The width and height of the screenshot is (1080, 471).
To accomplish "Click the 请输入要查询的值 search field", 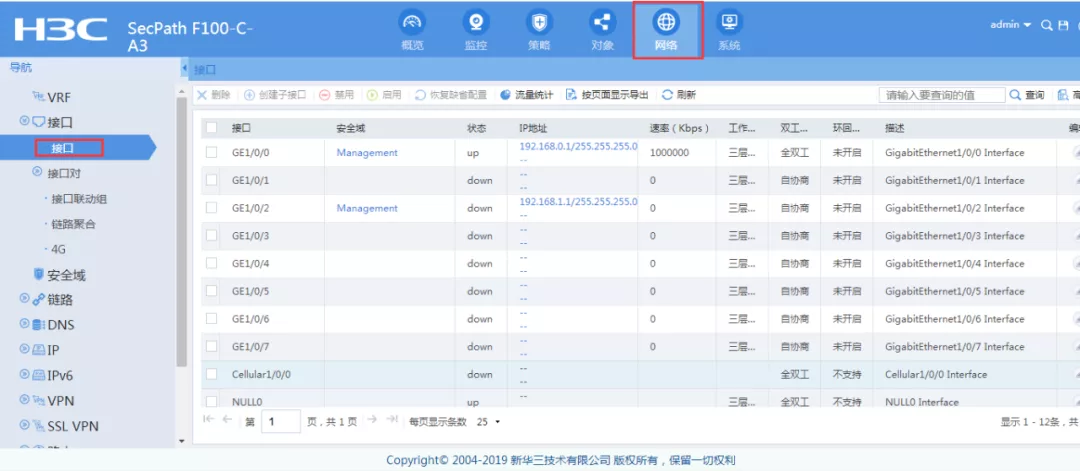I will click(x=942, y=95).
